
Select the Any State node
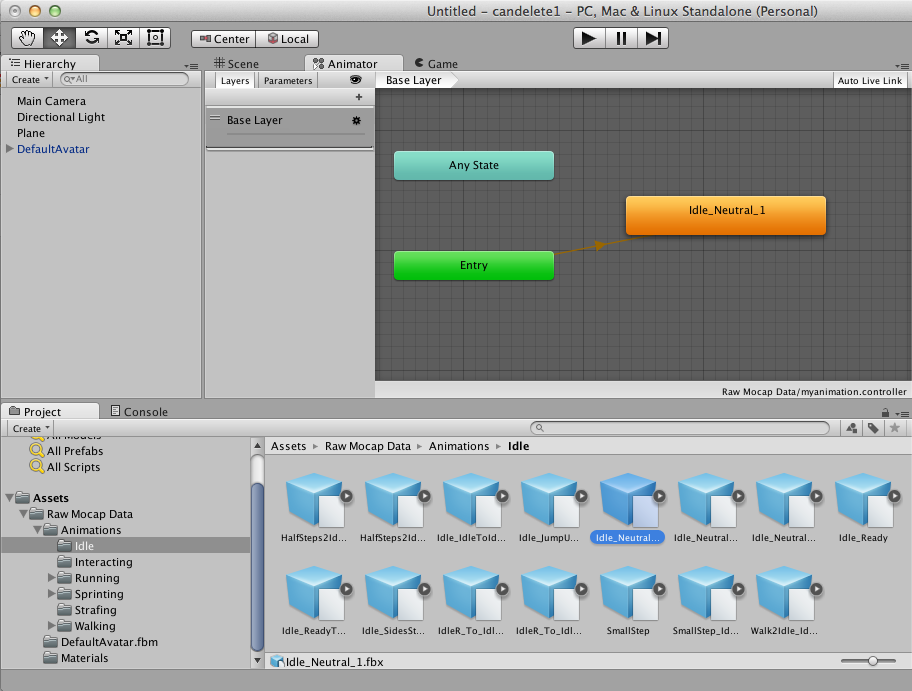click(474, 165)
